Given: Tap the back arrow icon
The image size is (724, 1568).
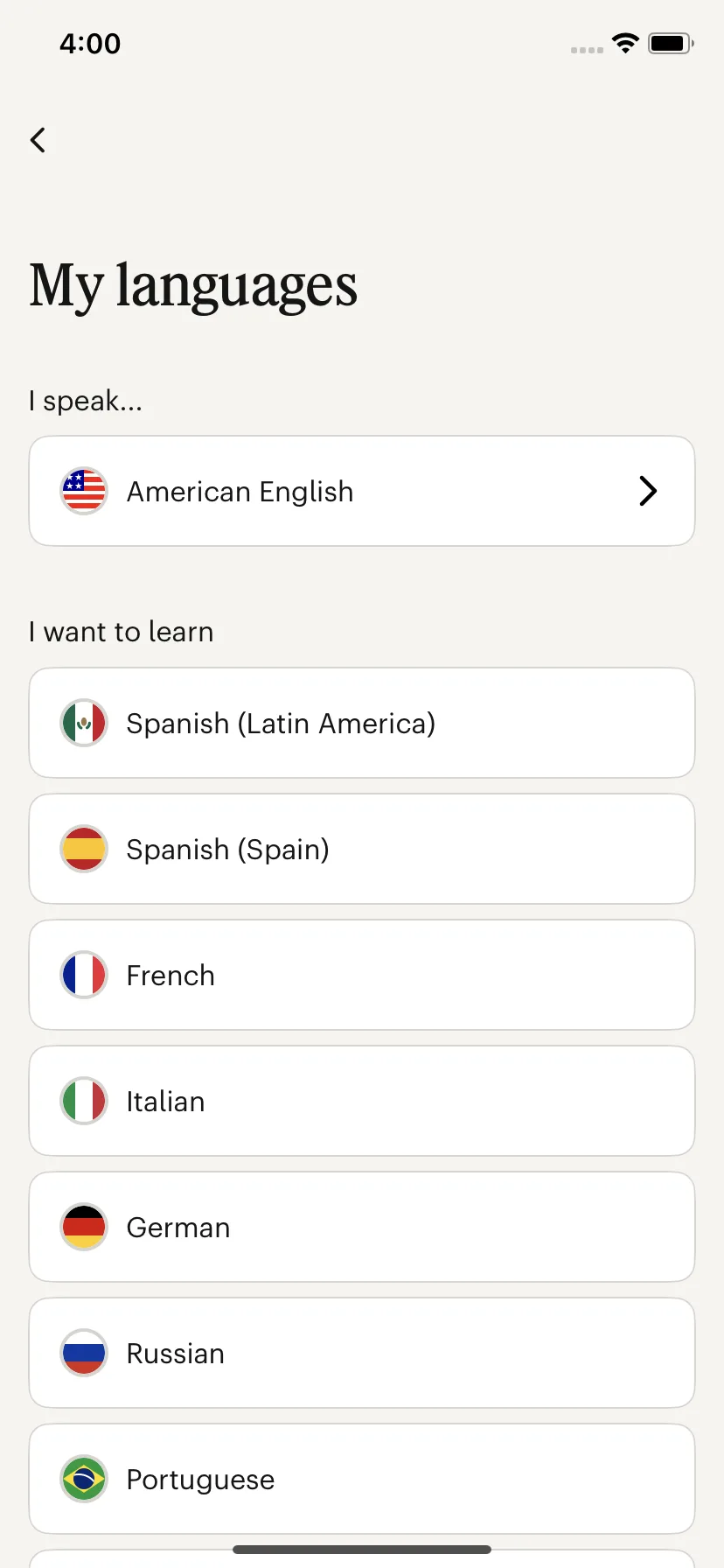Looking at the screenshot, I should pyautogui.click(x=38, y=140).
